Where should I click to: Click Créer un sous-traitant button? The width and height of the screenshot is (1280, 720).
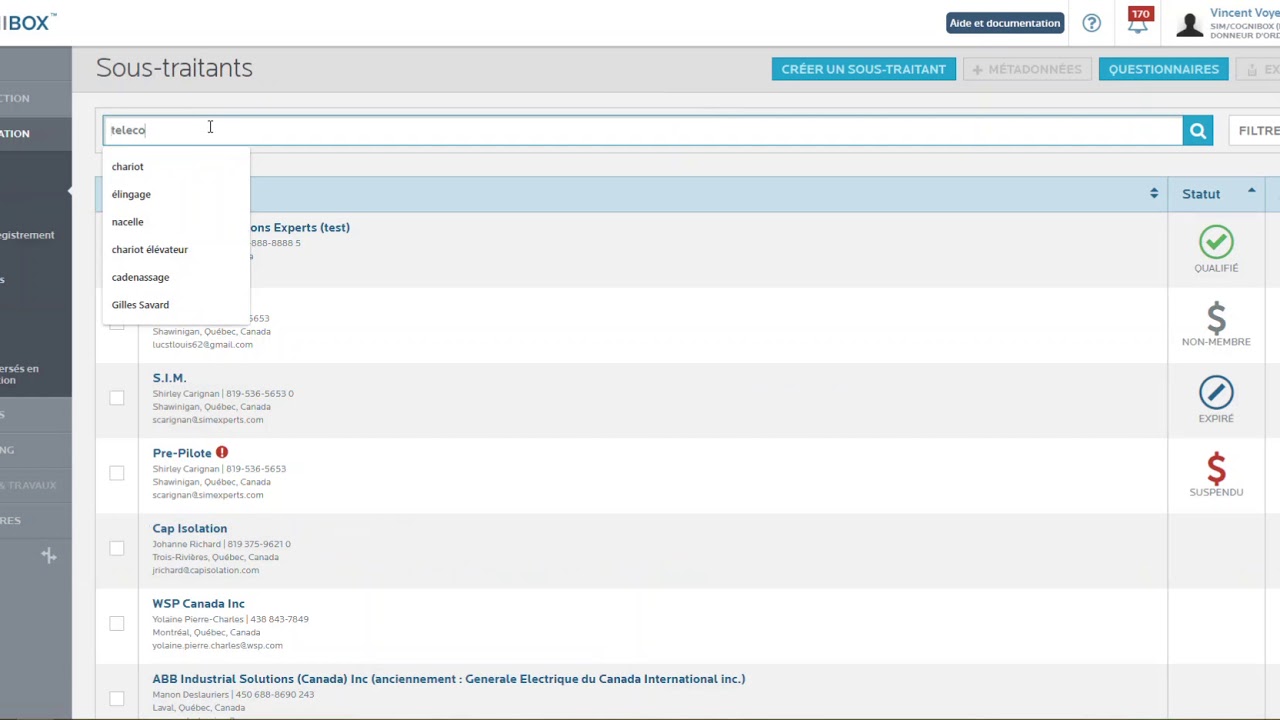pos(863,69)
